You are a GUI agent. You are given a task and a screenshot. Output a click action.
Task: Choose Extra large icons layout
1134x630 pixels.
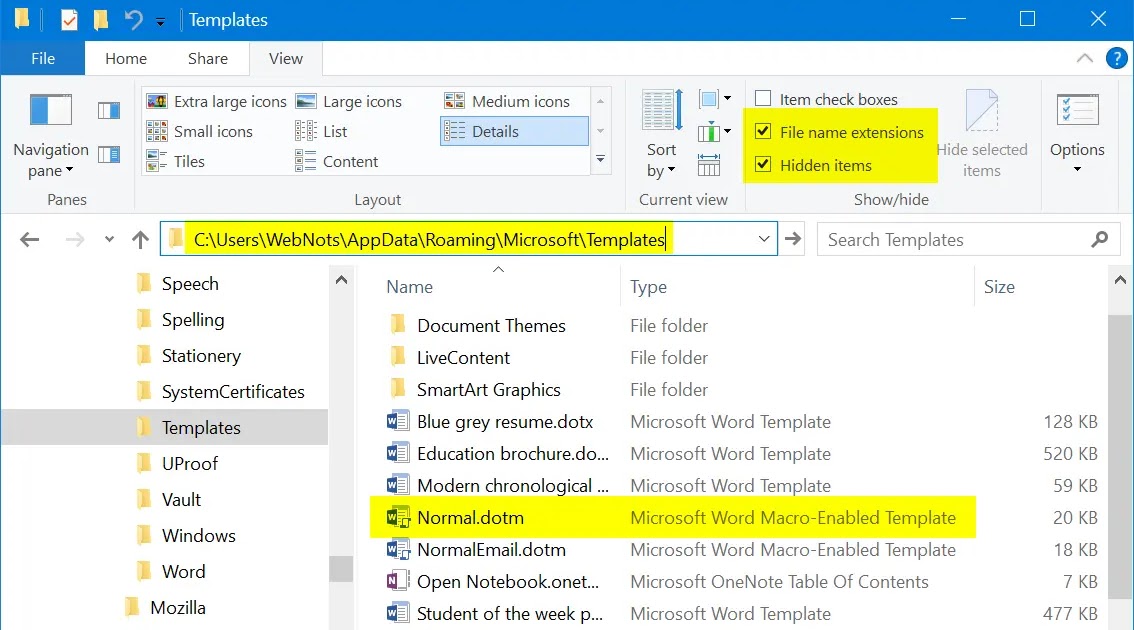[x=217, y=101]
